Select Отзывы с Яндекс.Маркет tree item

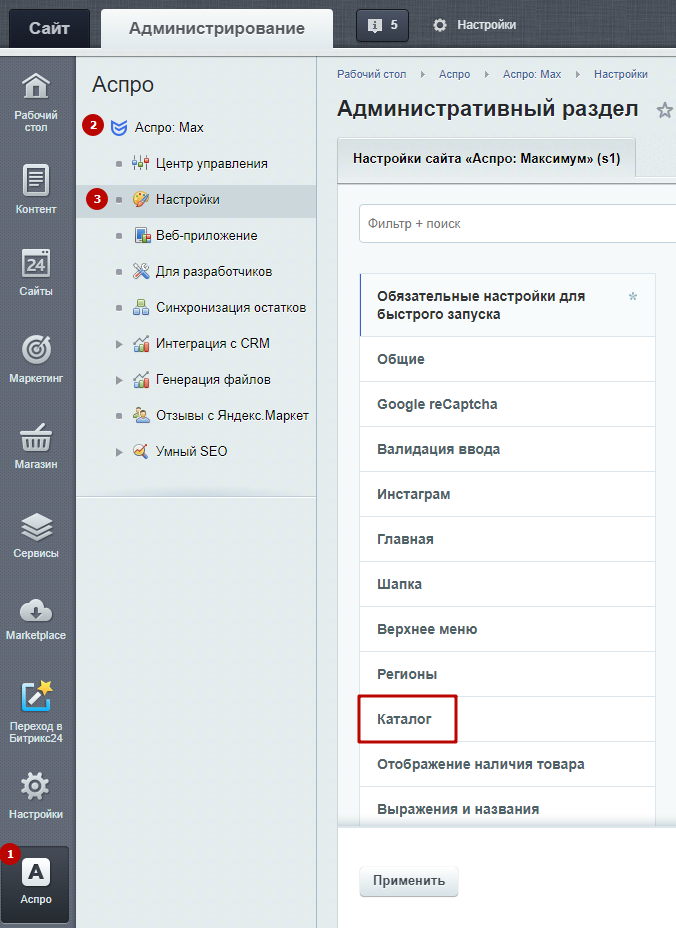(x=232, y=415)
